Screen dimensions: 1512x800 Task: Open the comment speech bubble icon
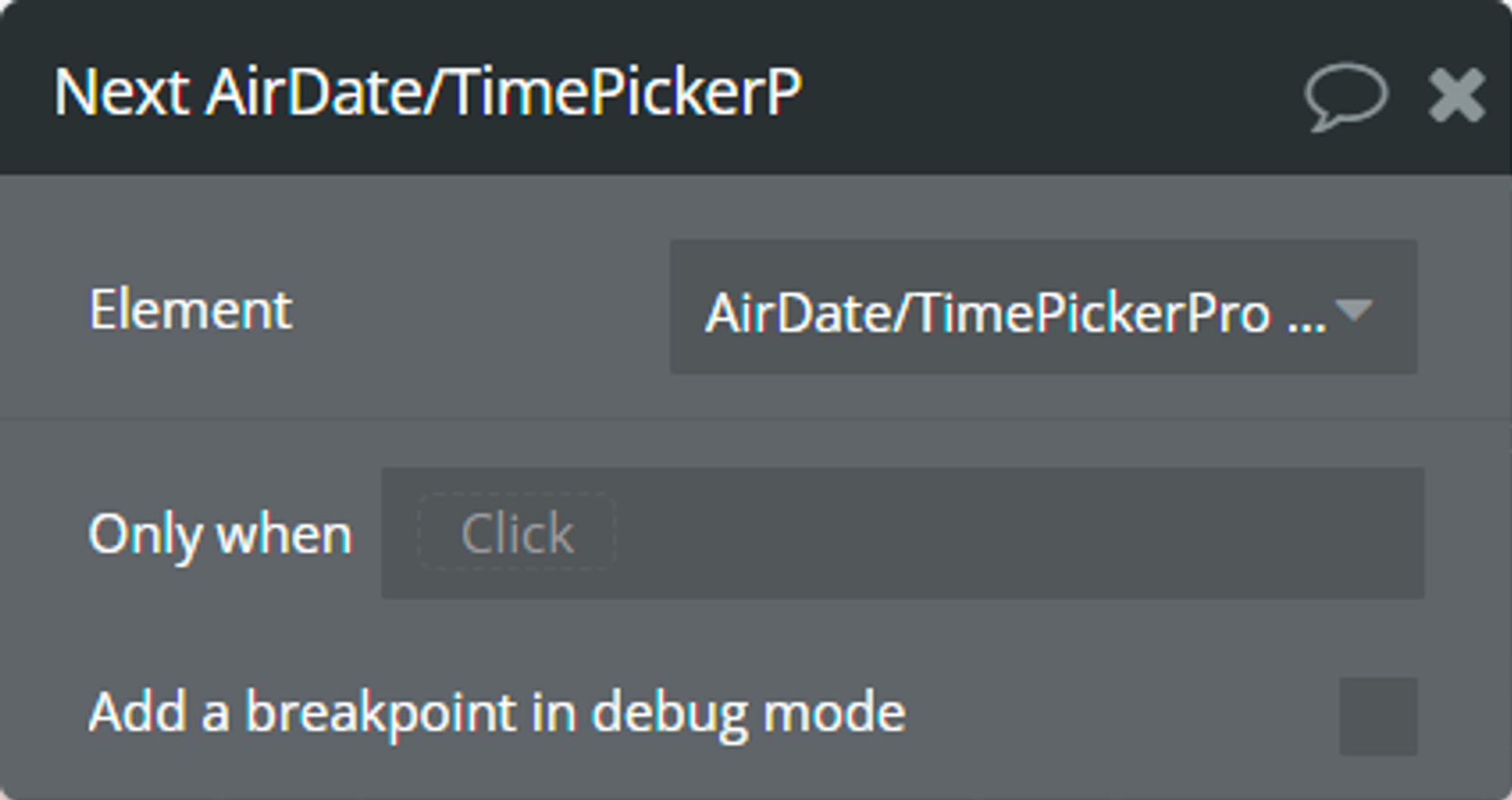click(x=1346, y=96)
